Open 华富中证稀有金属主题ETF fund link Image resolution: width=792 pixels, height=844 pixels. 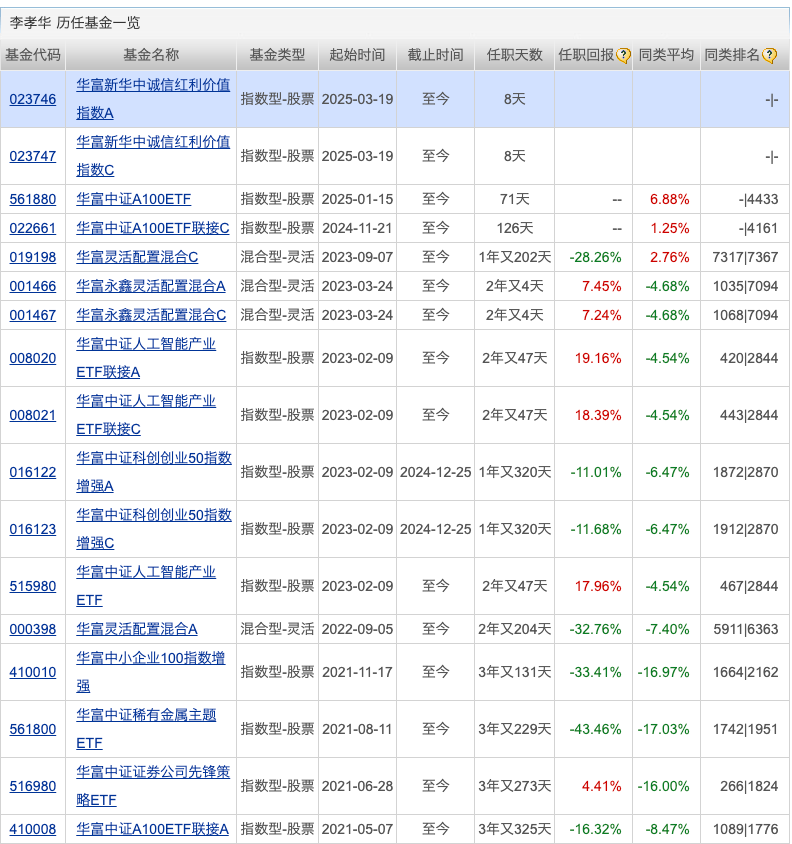click(x=146, y=729)
